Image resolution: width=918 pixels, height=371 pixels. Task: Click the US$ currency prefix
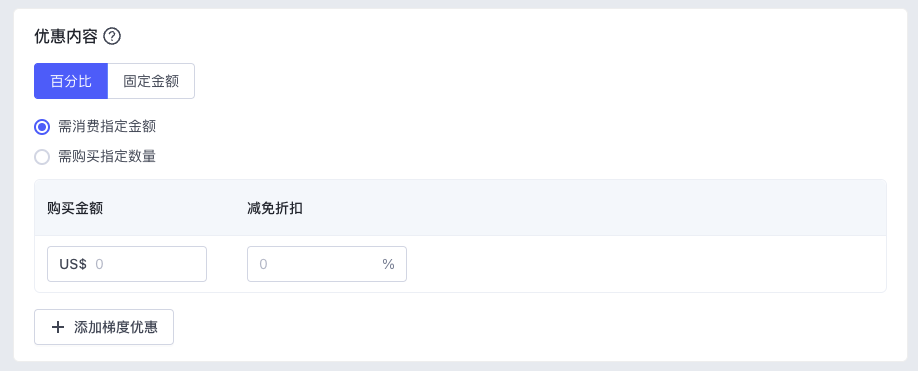point(73,264)
